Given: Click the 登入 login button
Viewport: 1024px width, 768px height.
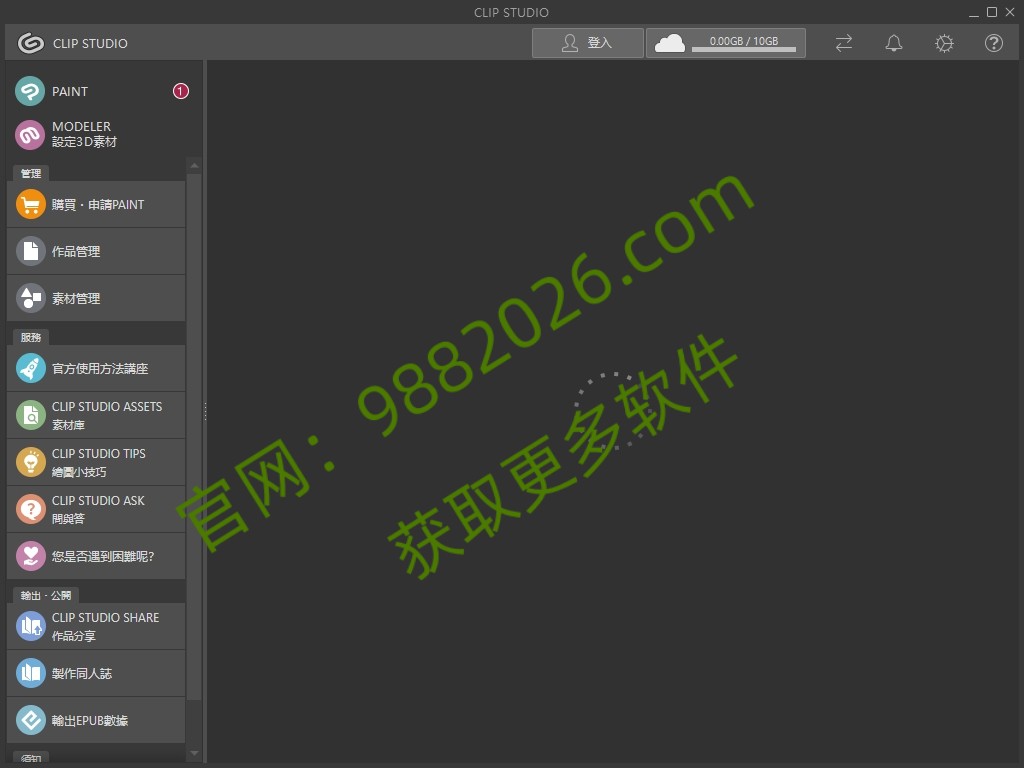Looking at the screenshot, I should pos(587,43).
